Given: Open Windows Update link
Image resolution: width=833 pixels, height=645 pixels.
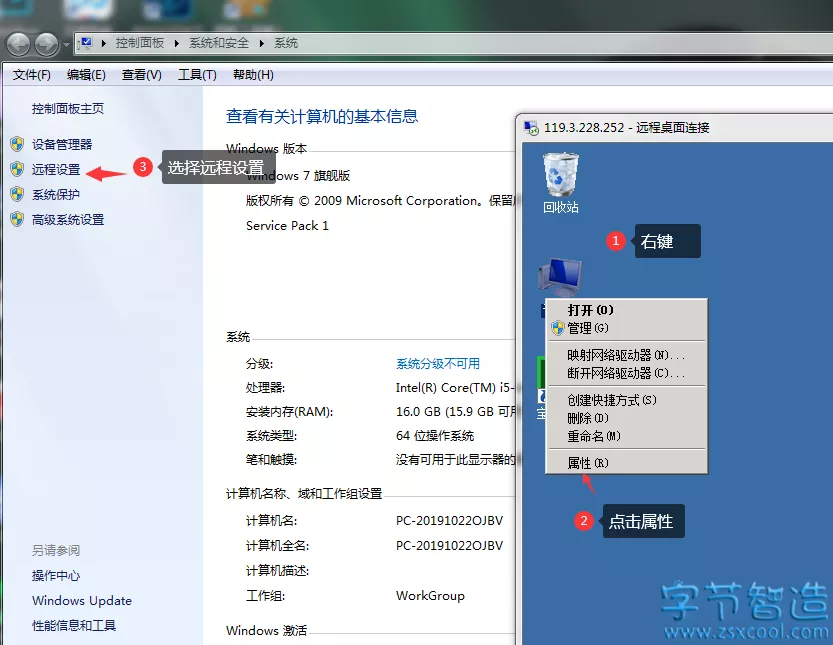Looking at the screenshot, I should 82,600.
